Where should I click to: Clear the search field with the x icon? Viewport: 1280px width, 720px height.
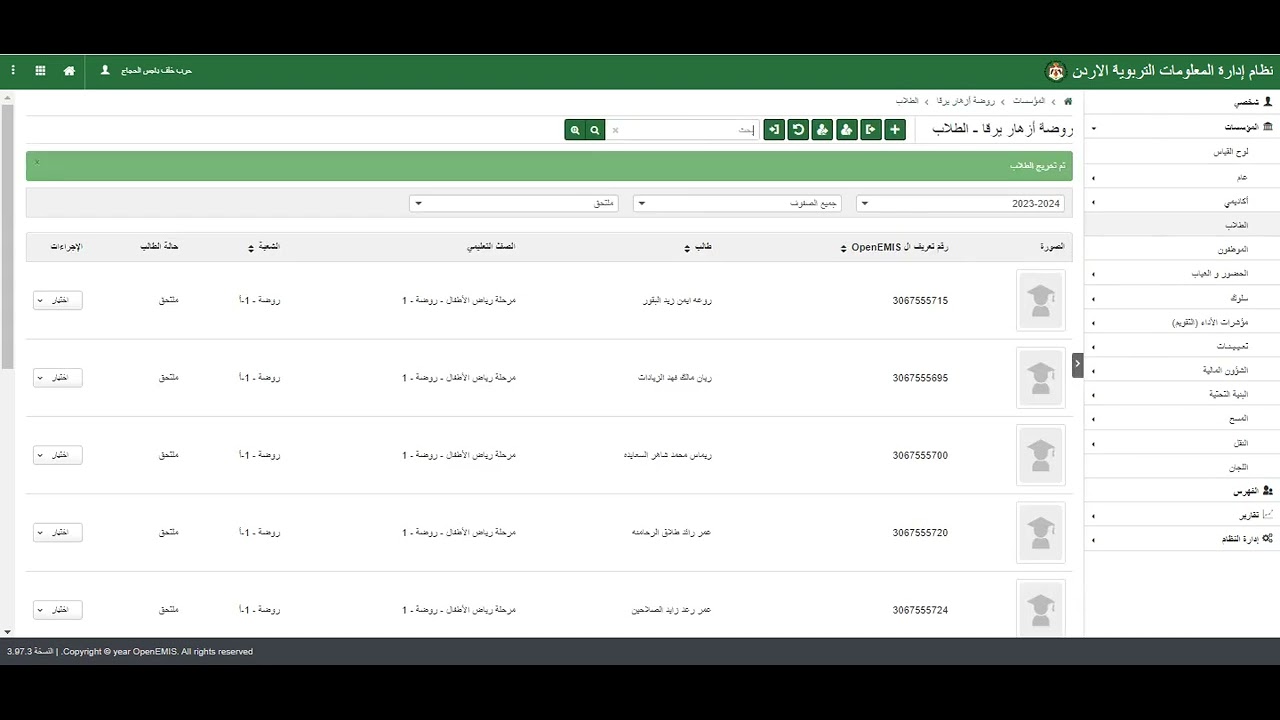[615, 130]
